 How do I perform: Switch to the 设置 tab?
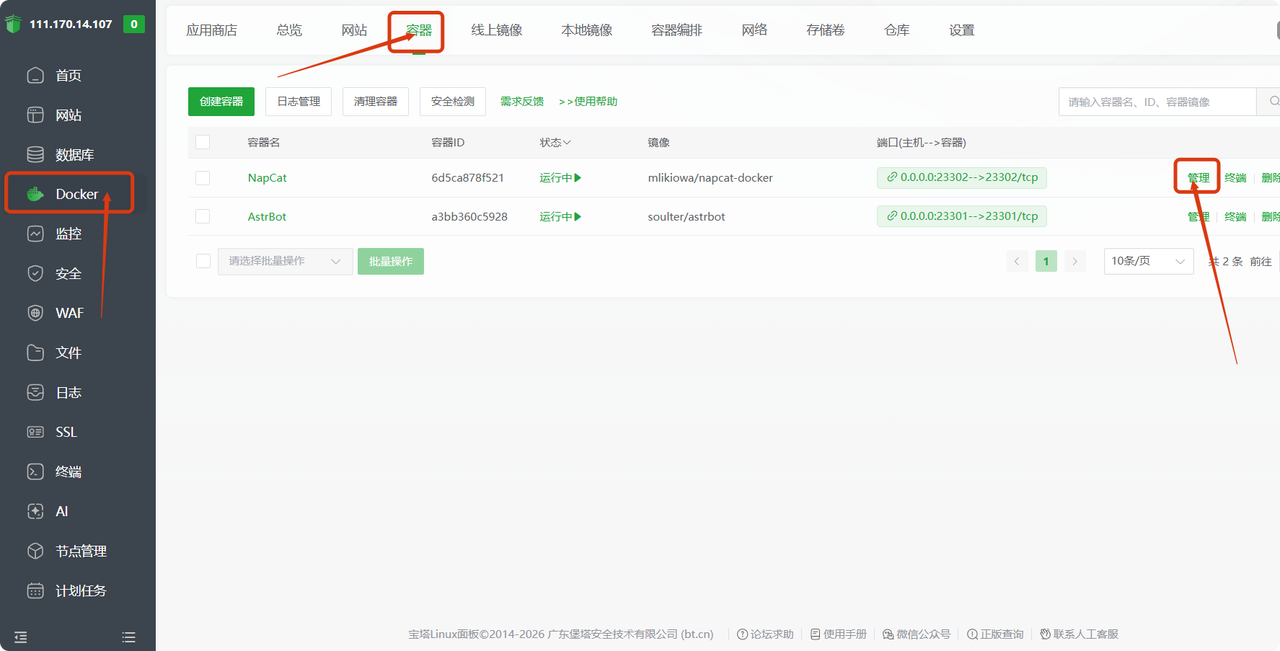click(x=962, y=30)
